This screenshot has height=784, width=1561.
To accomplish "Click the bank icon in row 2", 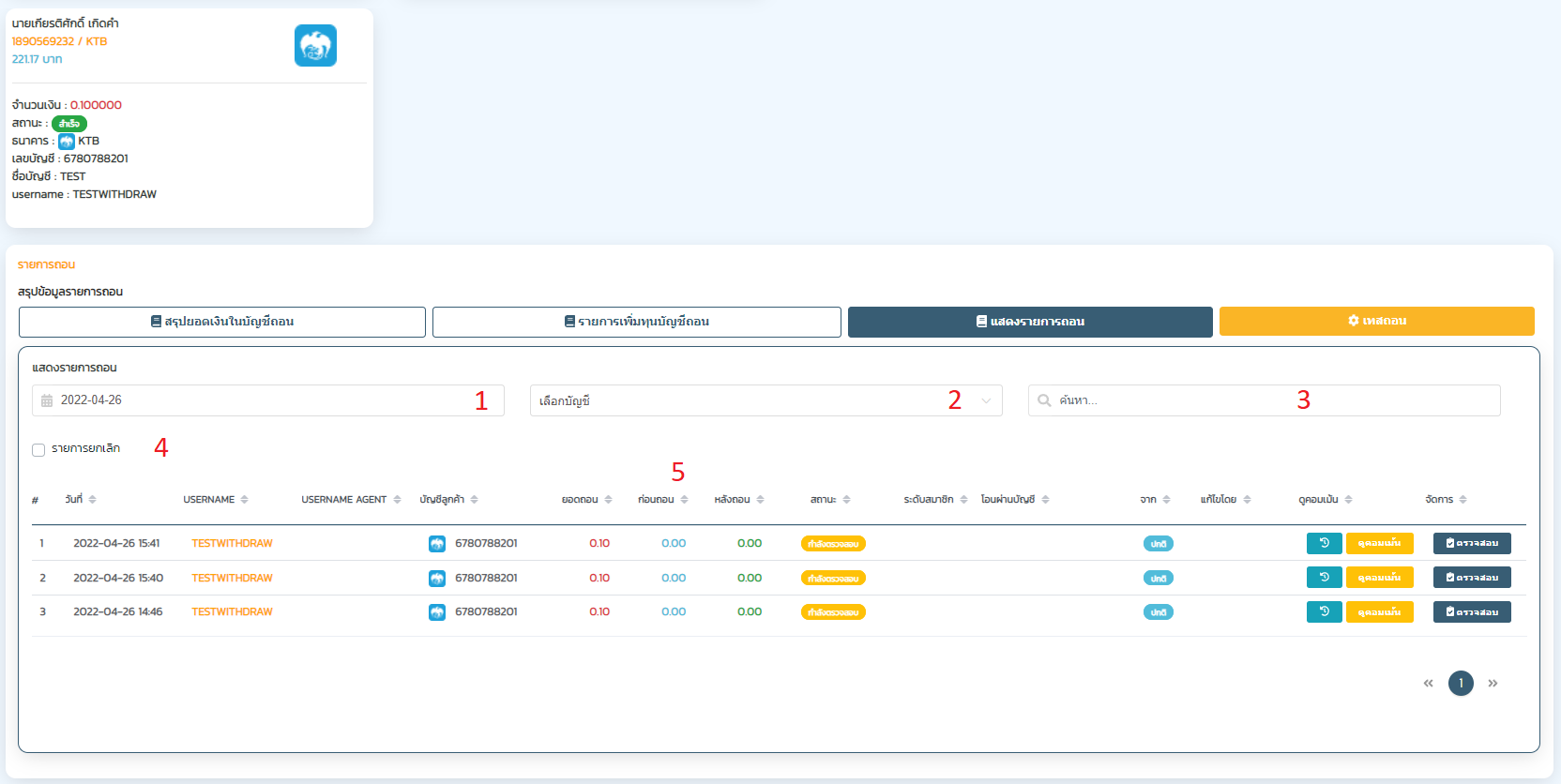I will point(437,579).
